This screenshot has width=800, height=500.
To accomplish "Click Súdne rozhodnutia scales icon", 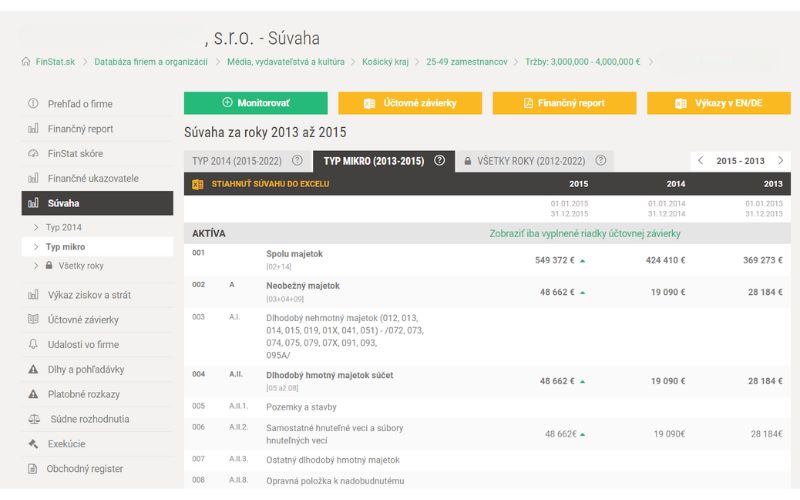I will 34,419.
